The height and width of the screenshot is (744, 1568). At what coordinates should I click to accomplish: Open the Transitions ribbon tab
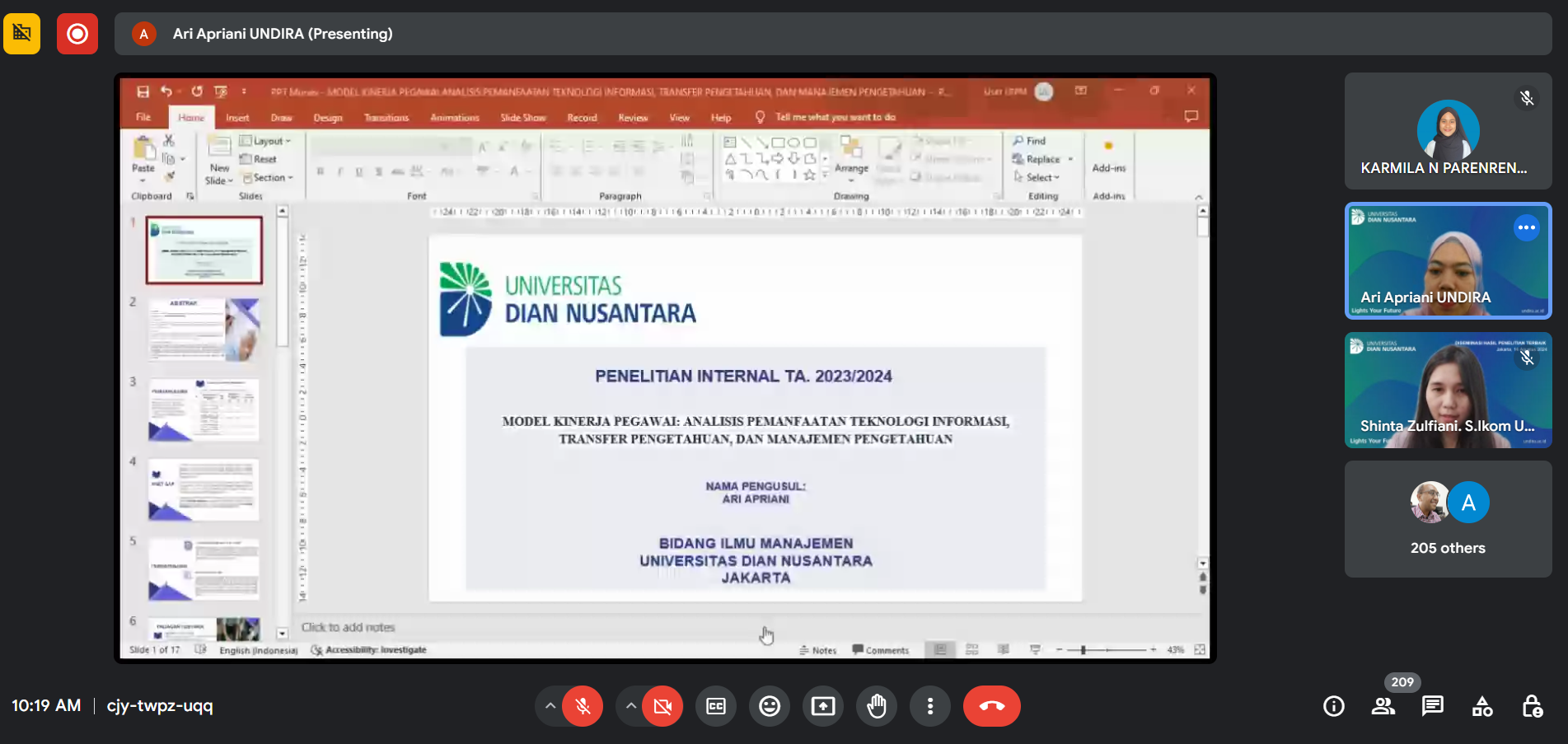point(386,118)
